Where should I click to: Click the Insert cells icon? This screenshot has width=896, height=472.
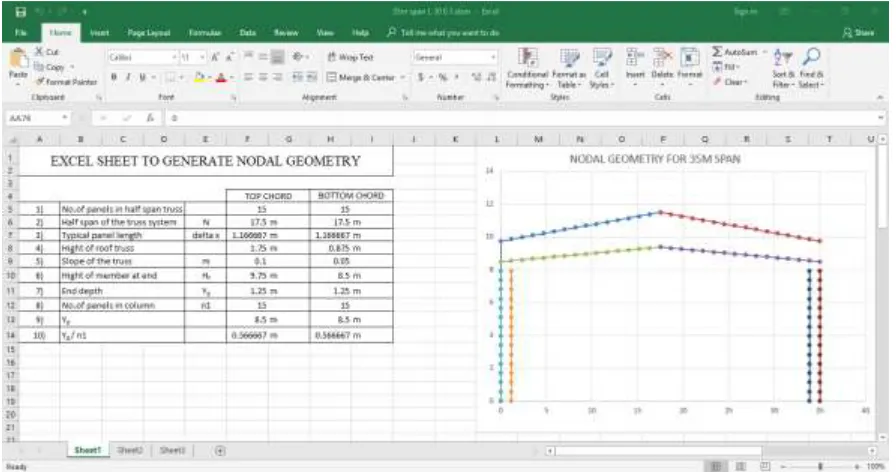coord(635,57)
